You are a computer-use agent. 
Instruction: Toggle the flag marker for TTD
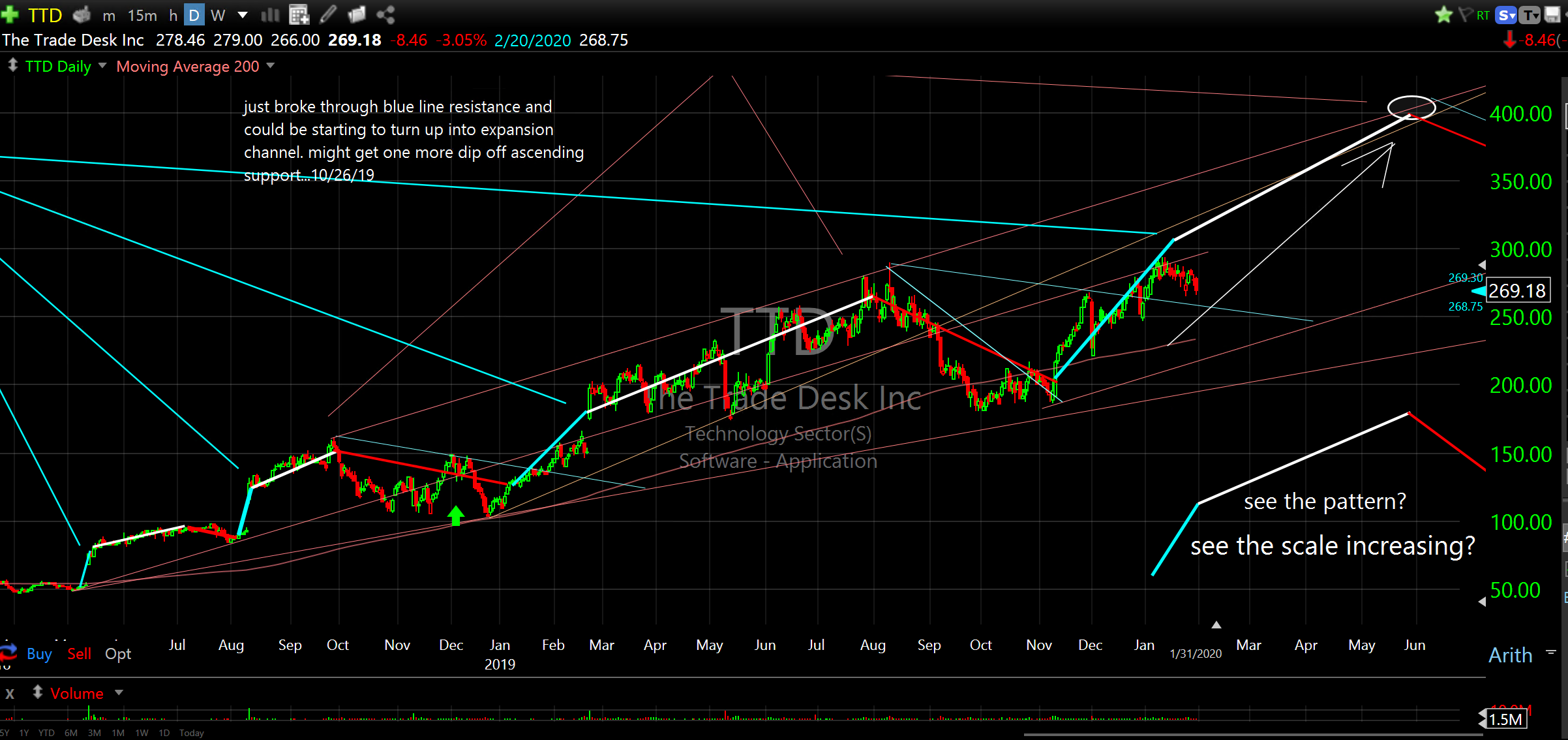(x=1466, y=14)
